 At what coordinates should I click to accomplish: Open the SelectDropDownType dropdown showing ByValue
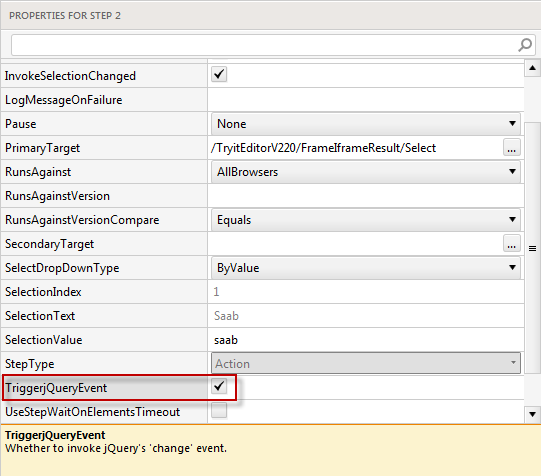pos(366,267)
